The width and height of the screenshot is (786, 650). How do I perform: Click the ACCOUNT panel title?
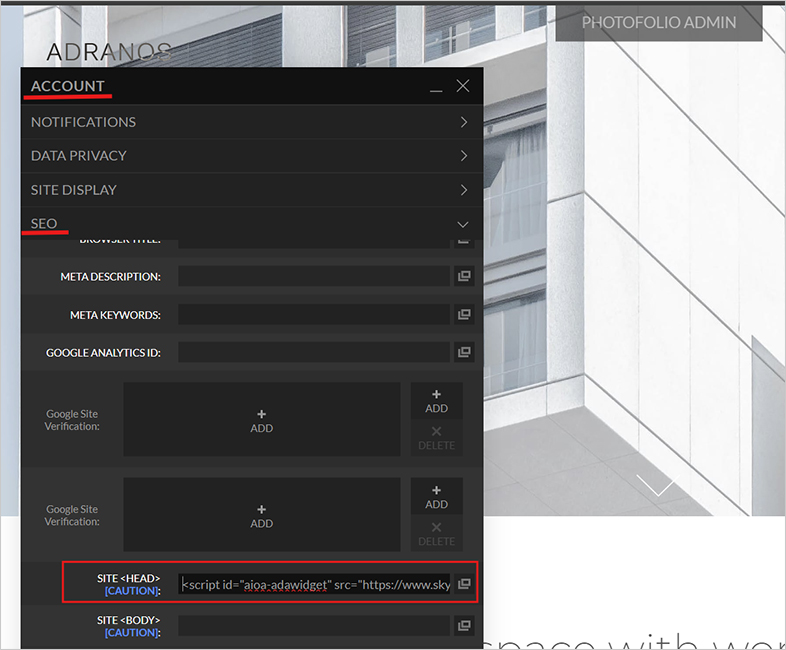point(68,86)
